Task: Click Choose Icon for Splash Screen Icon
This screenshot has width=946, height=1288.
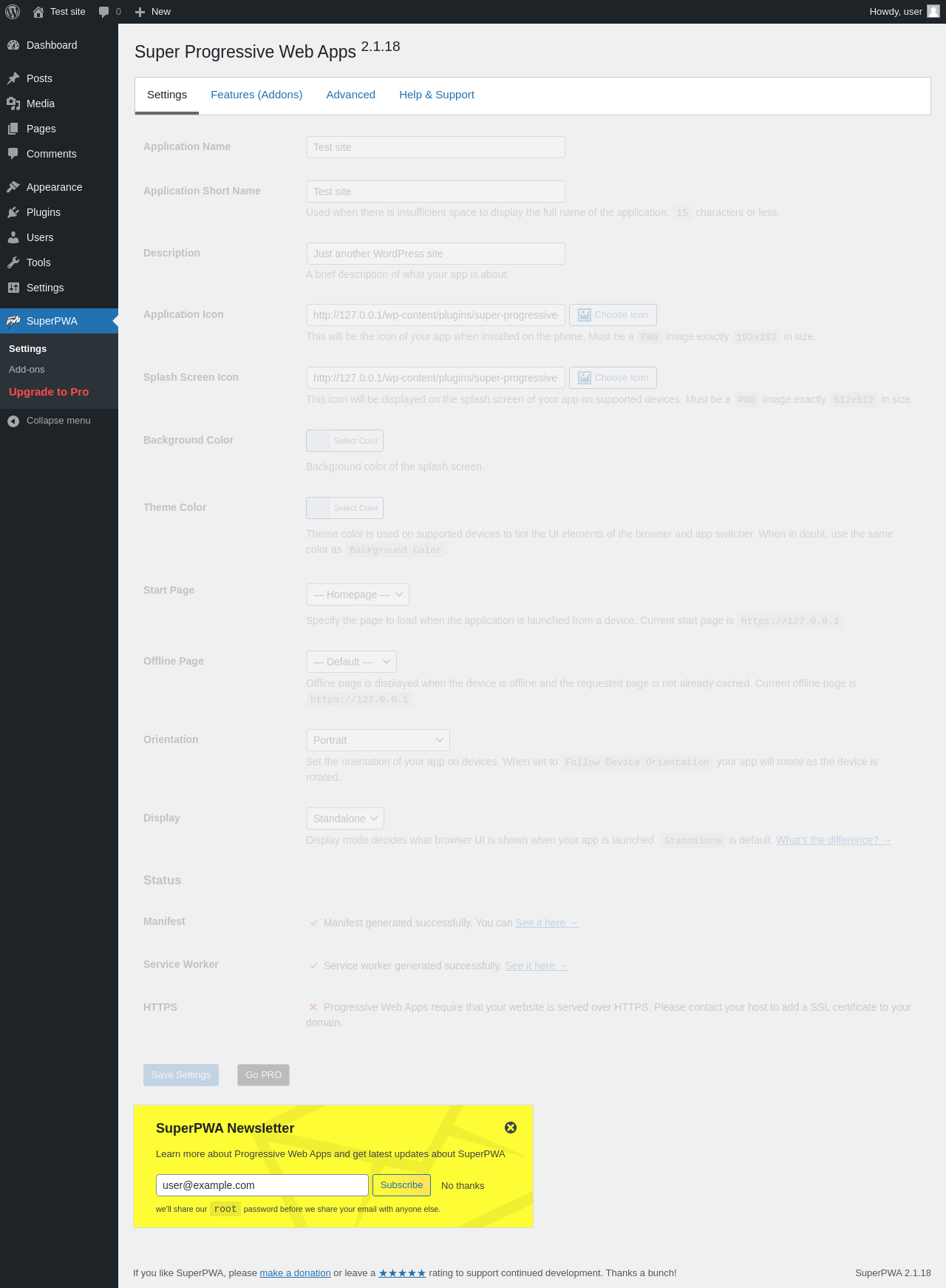Action: [x=613, y=378]
